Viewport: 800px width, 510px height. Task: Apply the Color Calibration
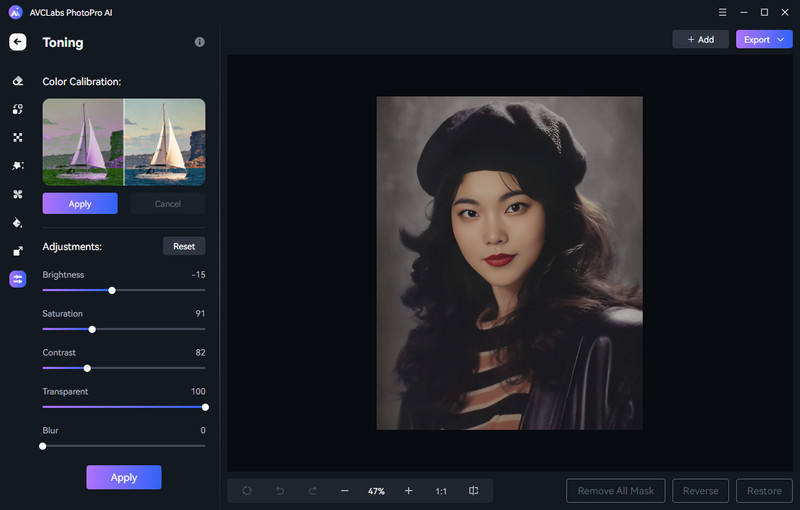pos(80,204)
